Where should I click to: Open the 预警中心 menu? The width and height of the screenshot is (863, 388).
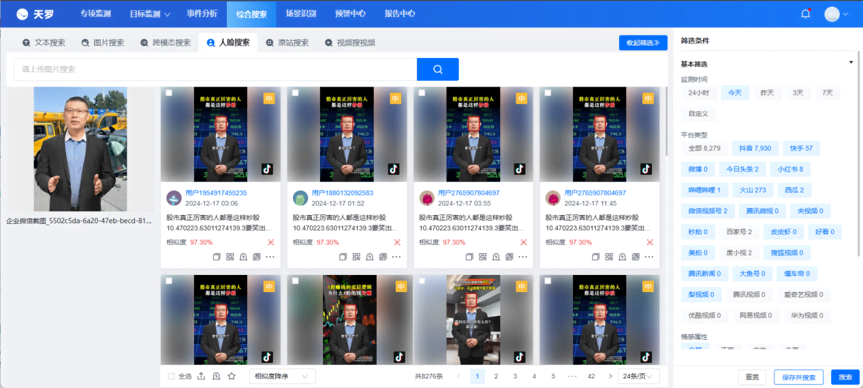point(350,14)
